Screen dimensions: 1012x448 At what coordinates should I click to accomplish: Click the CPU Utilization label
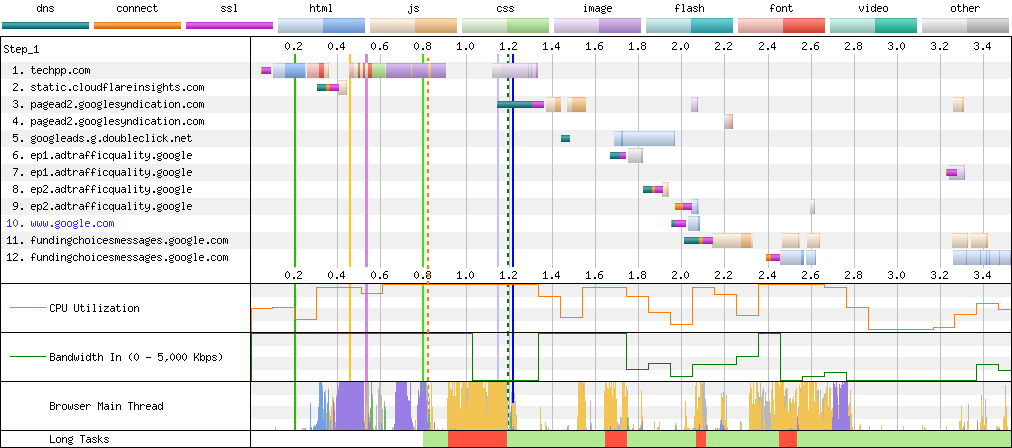pos(94,308)
